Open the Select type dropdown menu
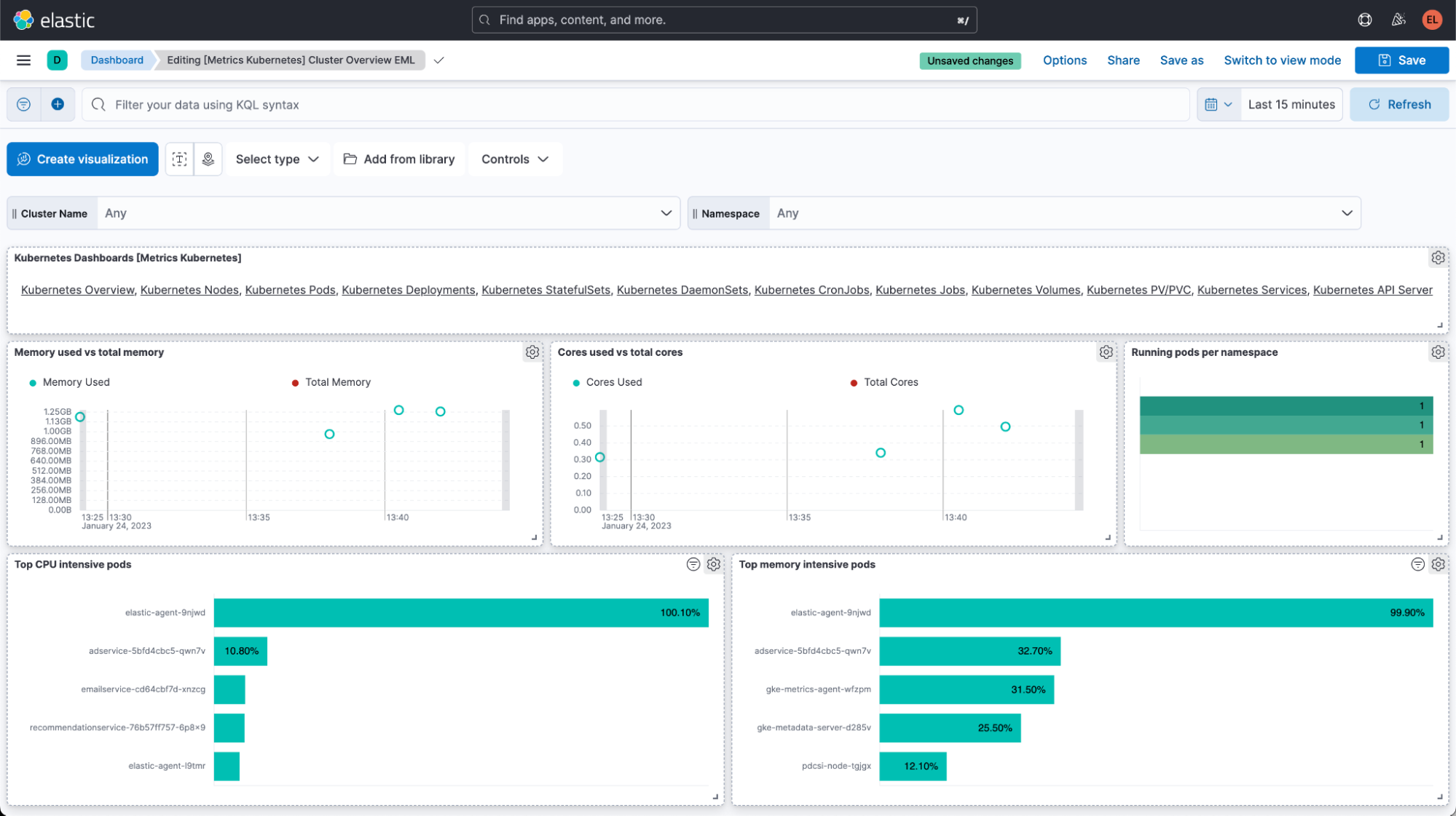Image resolution: width=1456 pixels, height=816 pixels. pos(276,159)
